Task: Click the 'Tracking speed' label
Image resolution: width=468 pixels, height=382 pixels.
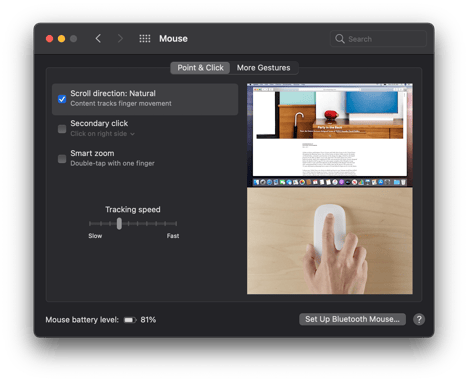Action: click(x=133, y=210)
